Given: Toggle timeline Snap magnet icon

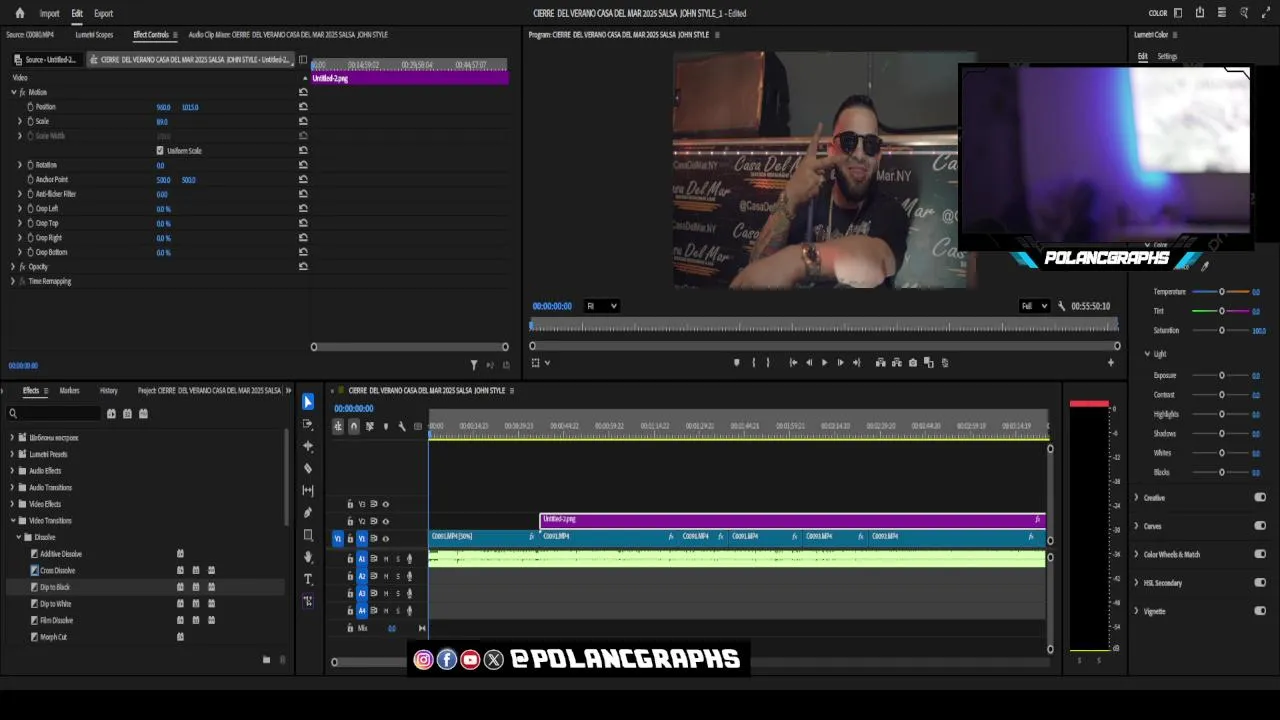Looking at the screenshot, I should pos(353,426).
